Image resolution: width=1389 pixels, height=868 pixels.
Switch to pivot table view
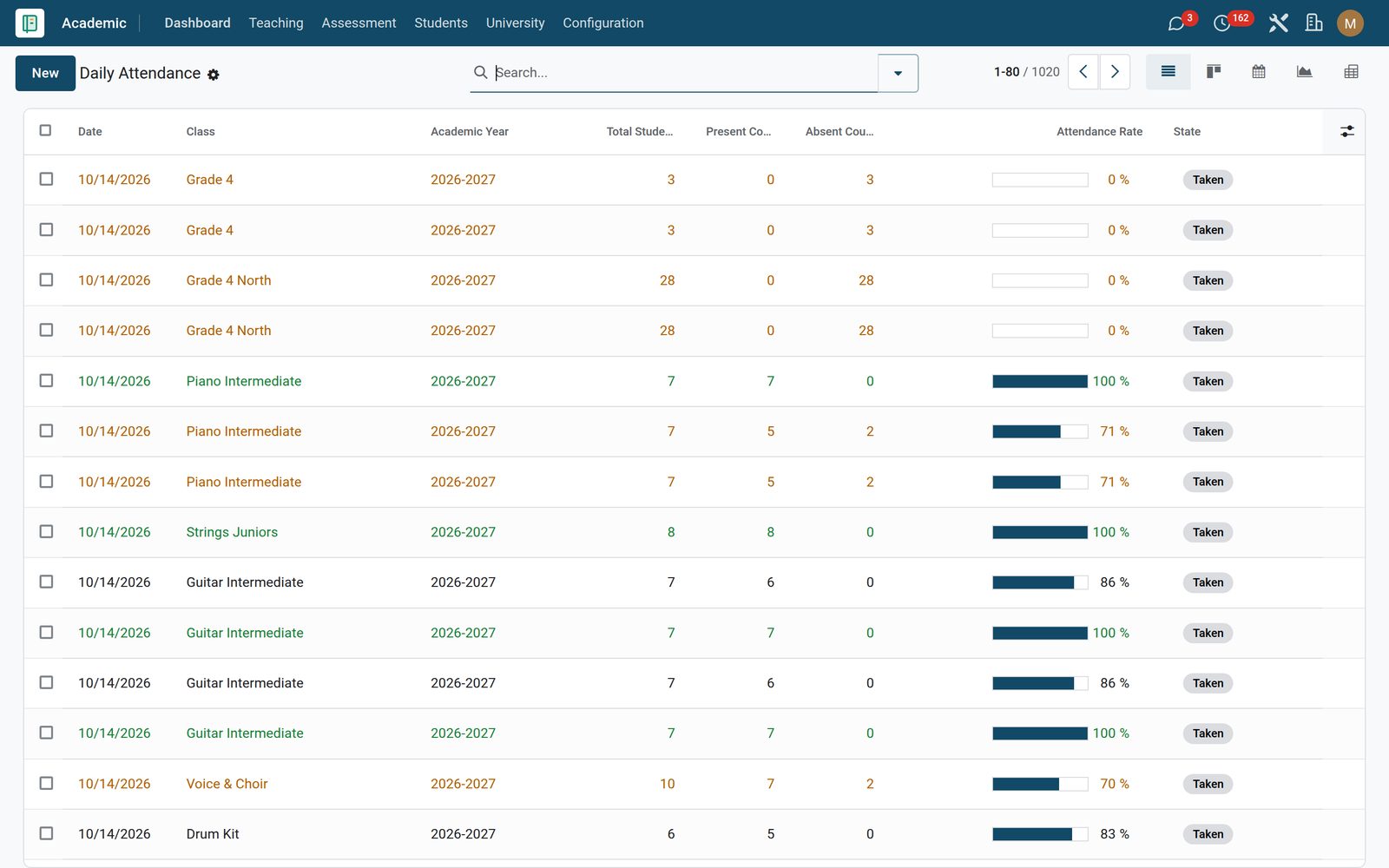pos(1351,72)
